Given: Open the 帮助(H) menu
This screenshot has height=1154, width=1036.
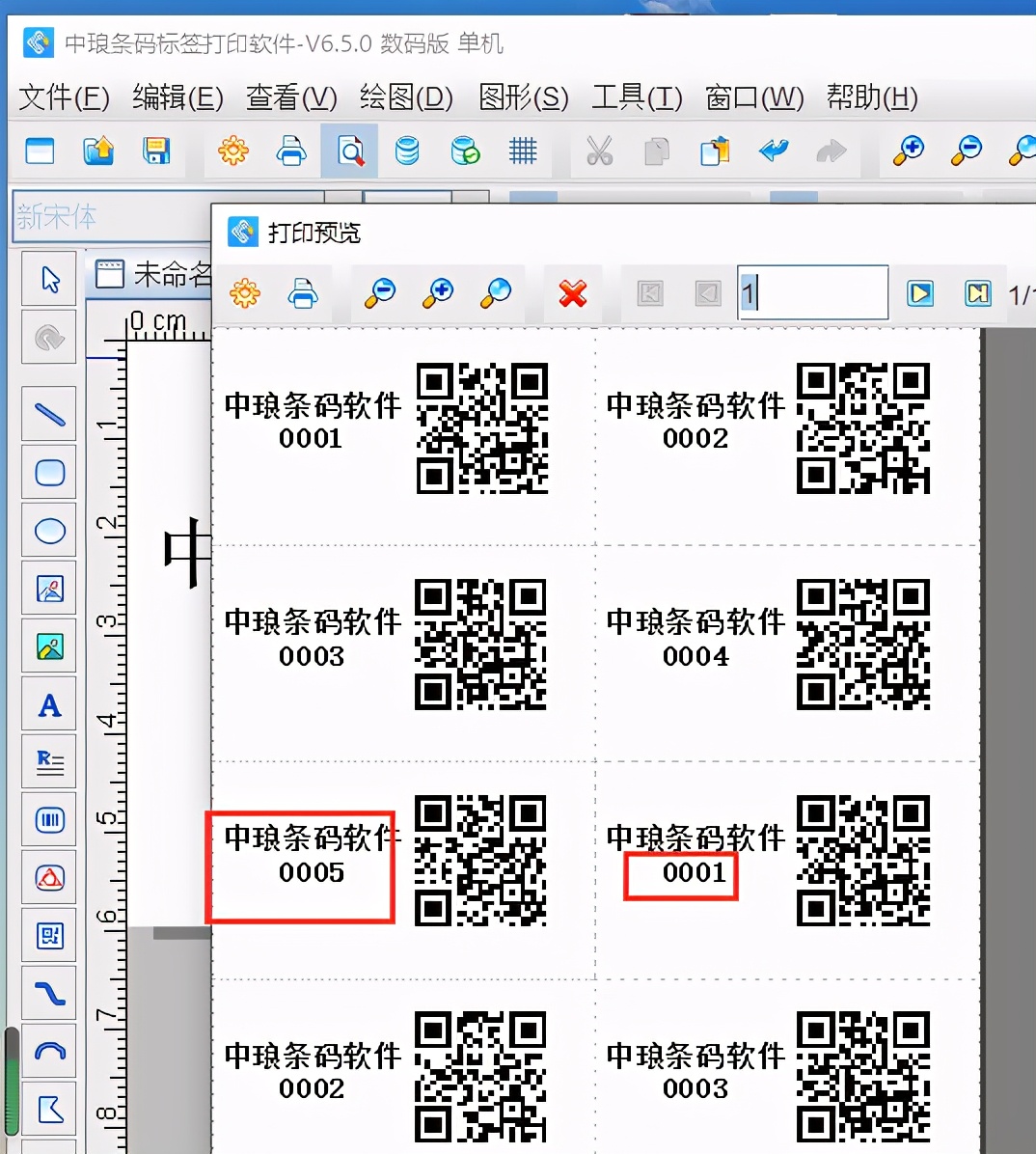Looking at the screenshot, I should 872,97.
